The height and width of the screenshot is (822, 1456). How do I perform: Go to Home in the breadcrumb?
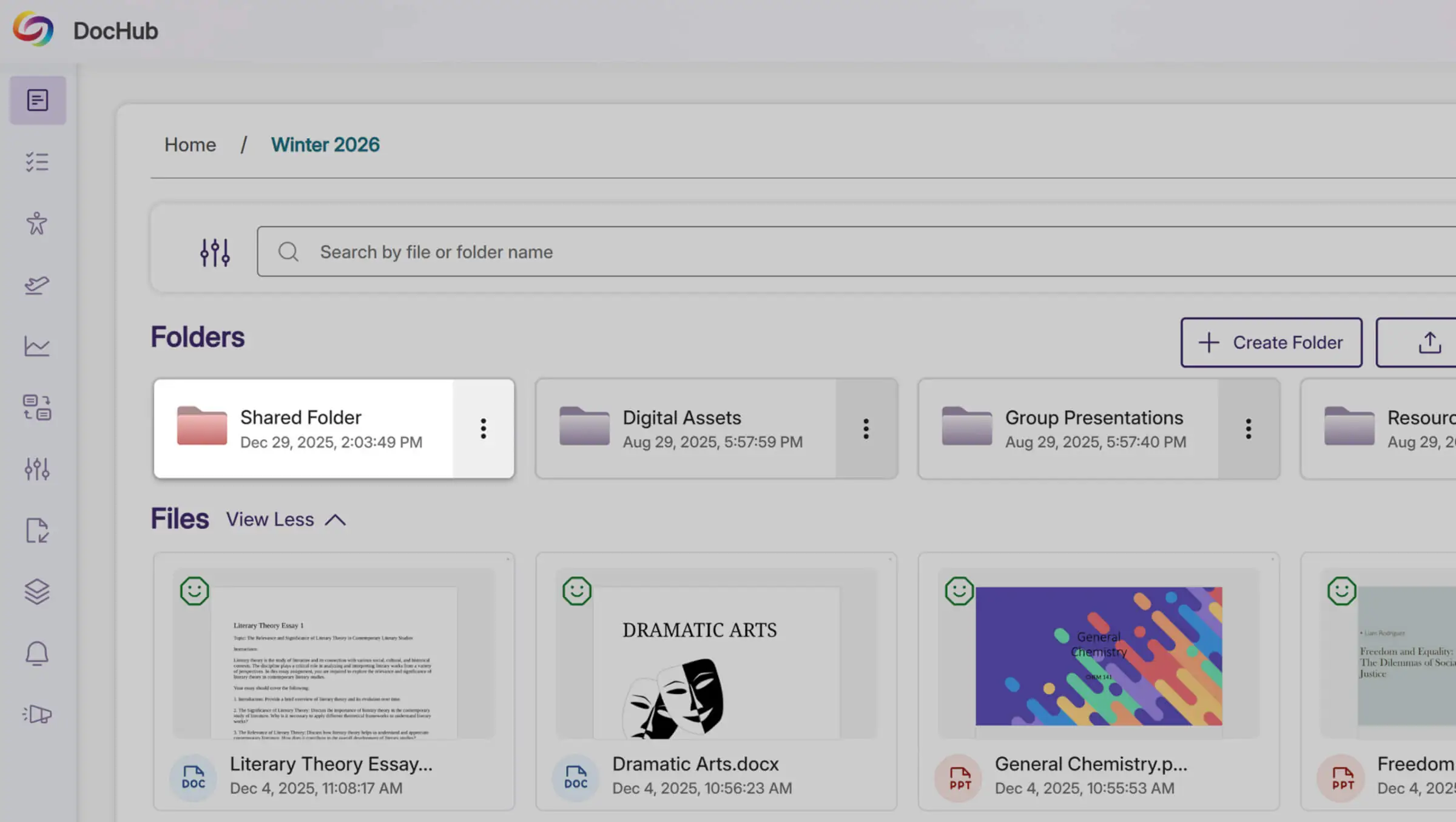[190, 145]
